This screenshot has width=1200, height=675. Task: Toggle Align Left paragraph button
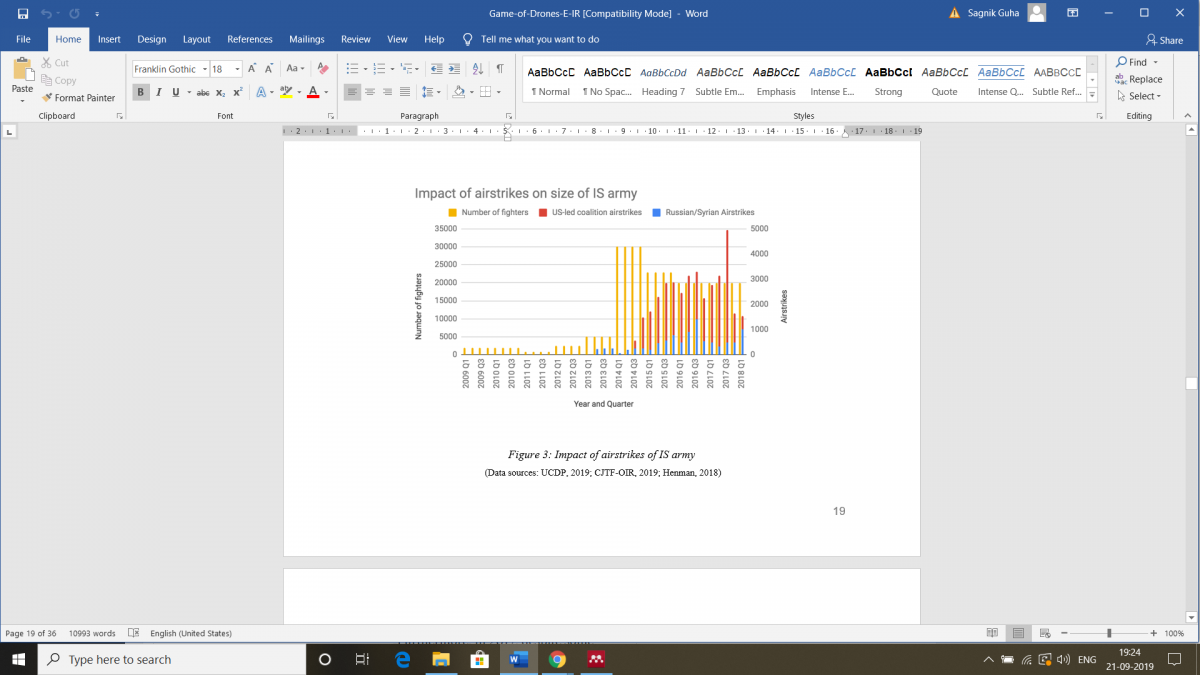coord(352,92)
